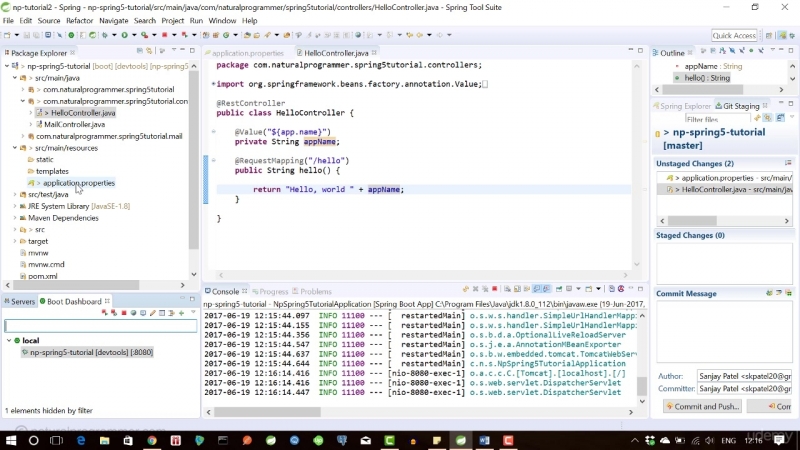Select application.properties in Package Explorer

[x=79, y=183]
